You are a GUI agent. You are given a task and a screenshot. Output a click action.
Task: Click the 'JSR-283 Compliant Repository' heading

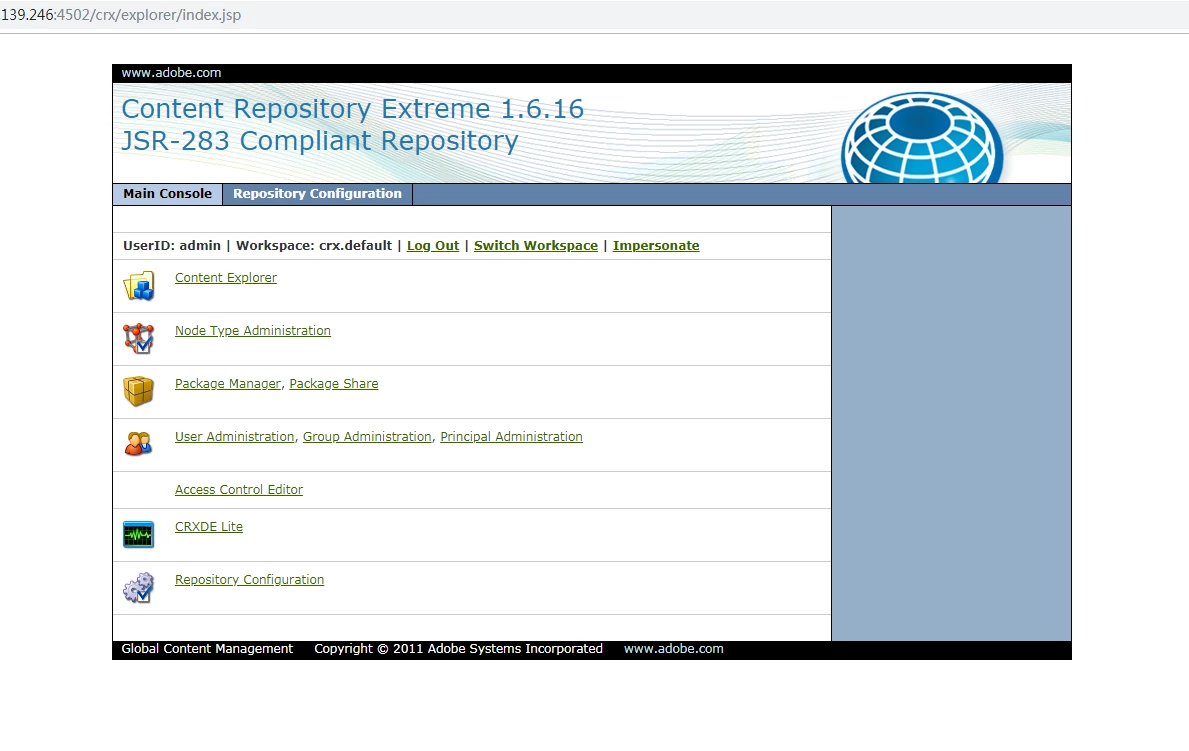tap(319, 141)
